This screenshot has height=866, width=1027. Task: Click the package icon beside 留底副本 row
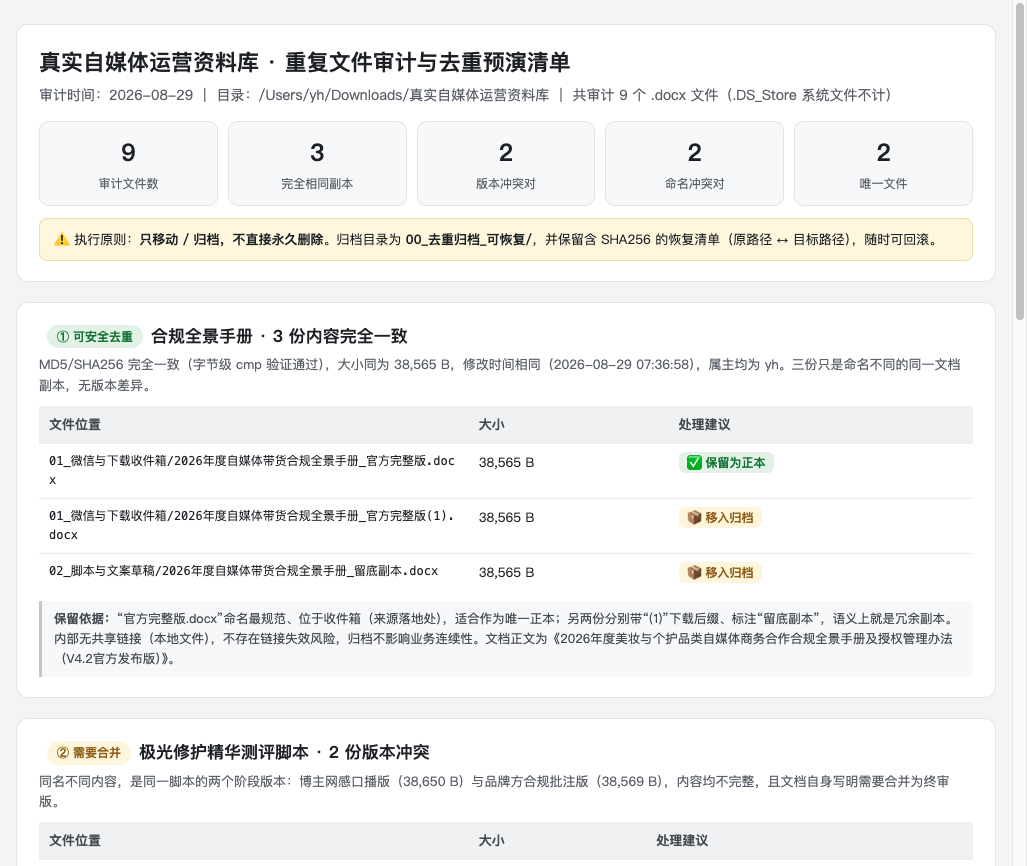(694, 573)
